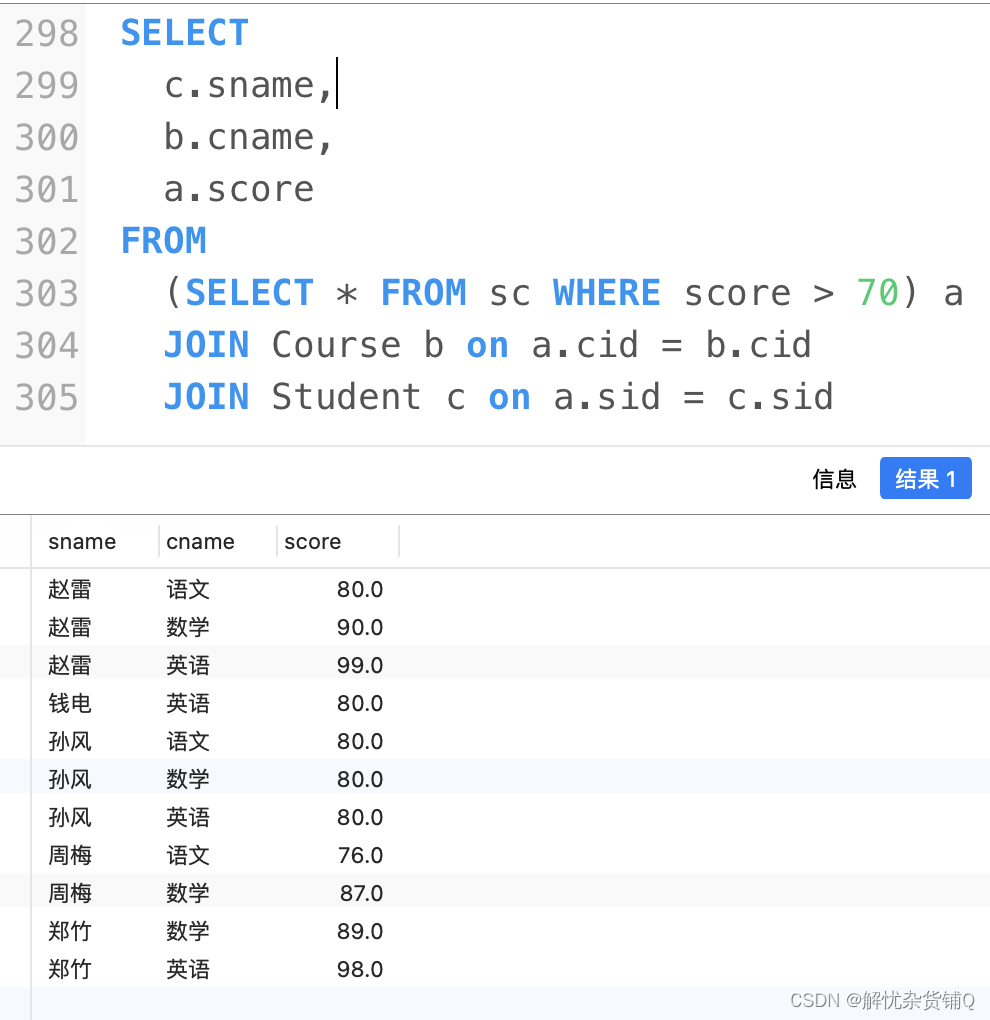Select 数学 cell in 郑竹 row

188,931
